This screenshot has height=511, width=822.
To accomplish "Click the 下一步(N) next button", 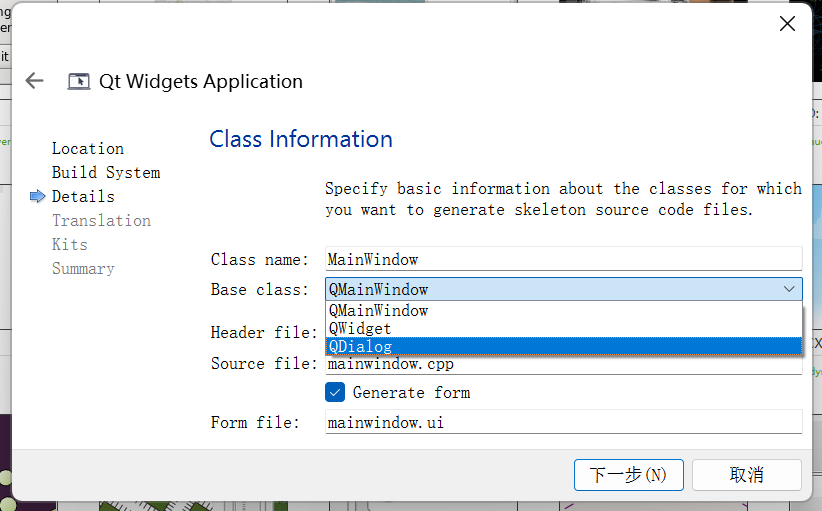I will click(x=629, y=475).
